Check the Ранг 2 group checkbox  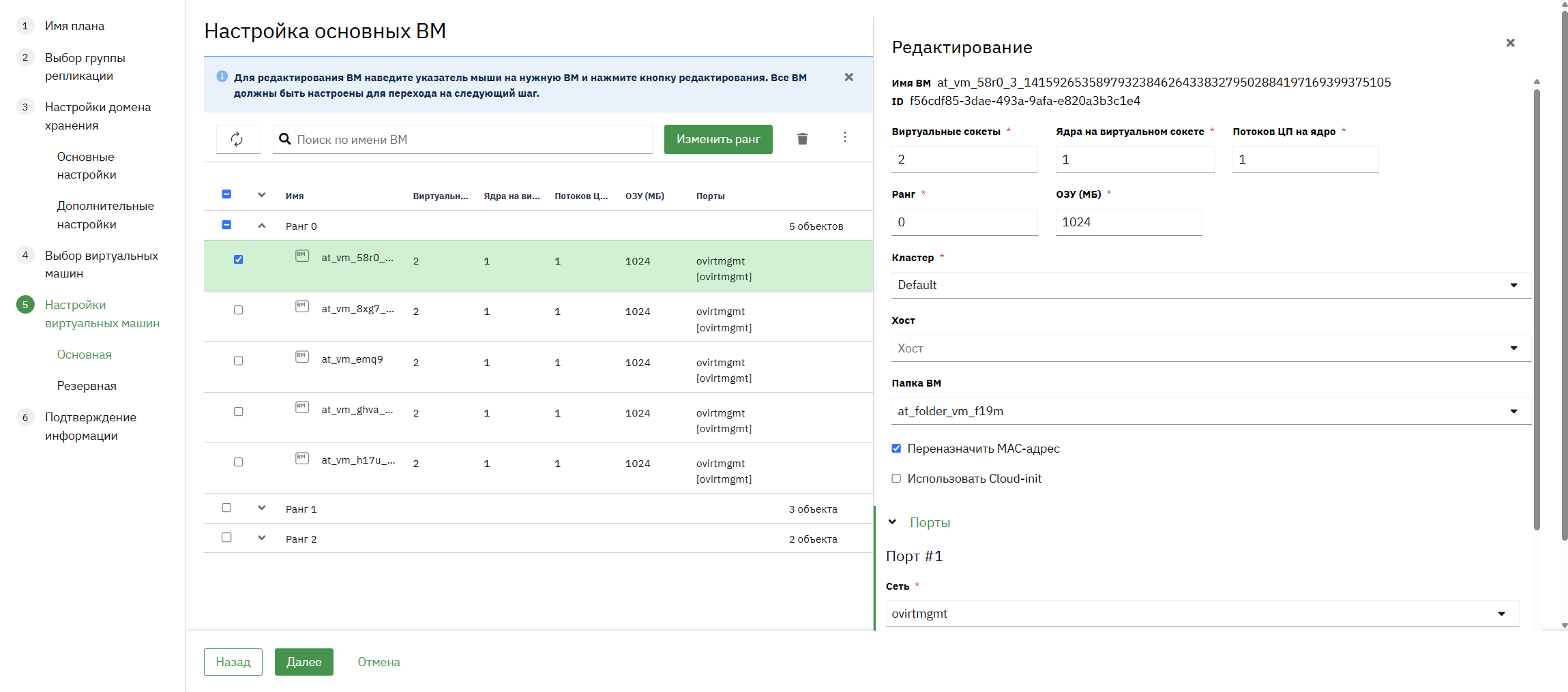(226, 538)
